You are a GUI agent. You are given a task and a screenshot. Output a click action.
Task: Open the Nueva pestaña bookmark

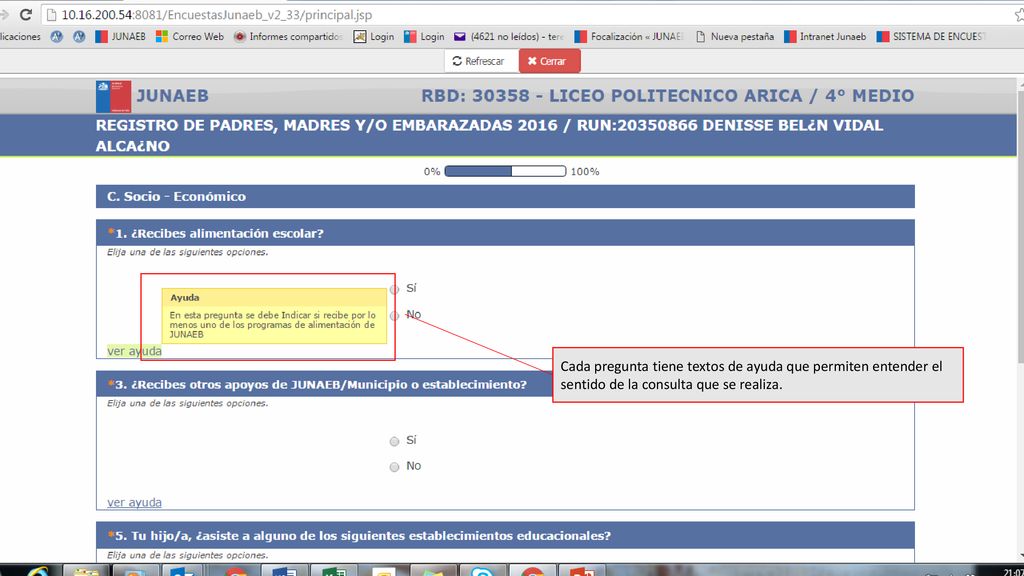(x=735, y=37)
